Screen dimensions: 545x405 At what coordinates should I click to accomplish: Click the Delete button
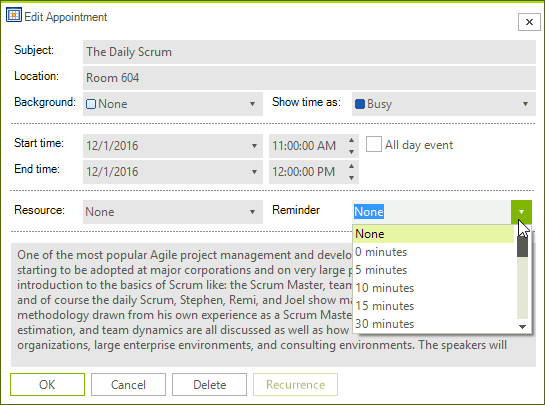[210, 384]
